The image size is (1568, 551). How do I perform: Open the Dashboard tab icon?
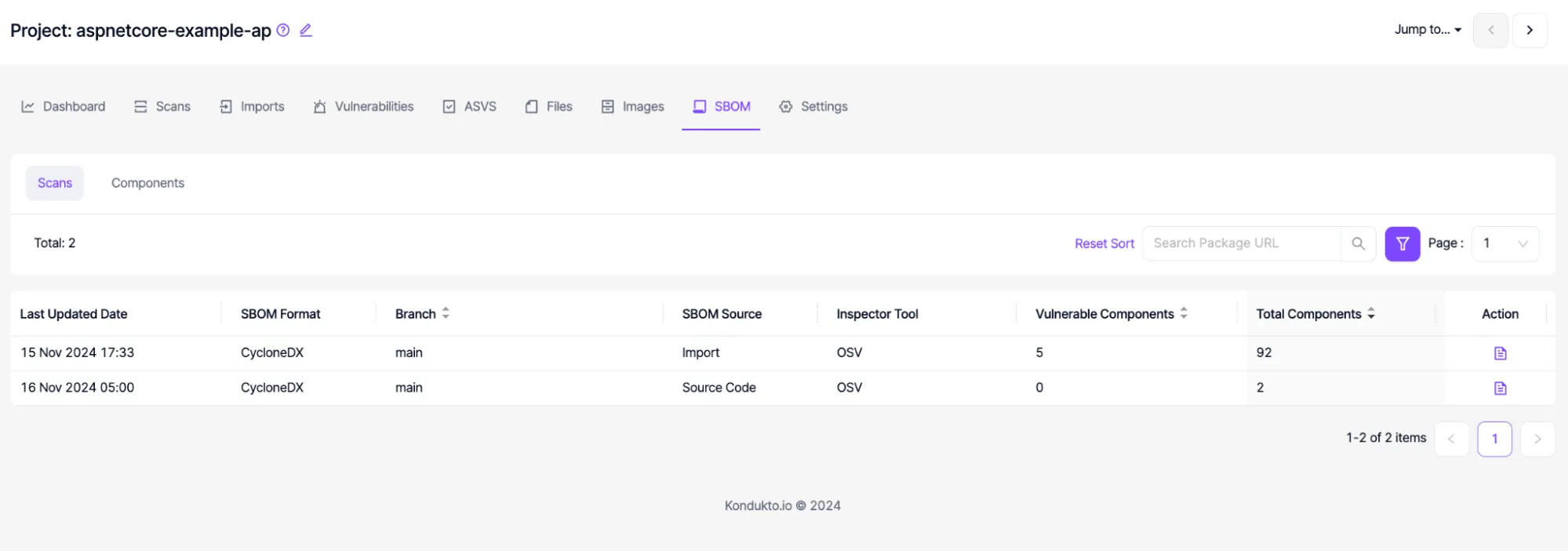tap(27, 106)
